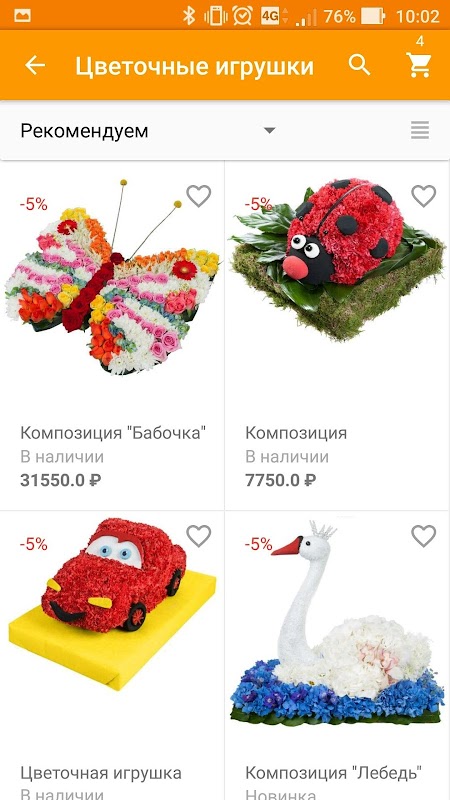Image resolution: width=450 pixels, height=800 pixels.
Task: Open search with the magnifier icon
Action: 359,65
